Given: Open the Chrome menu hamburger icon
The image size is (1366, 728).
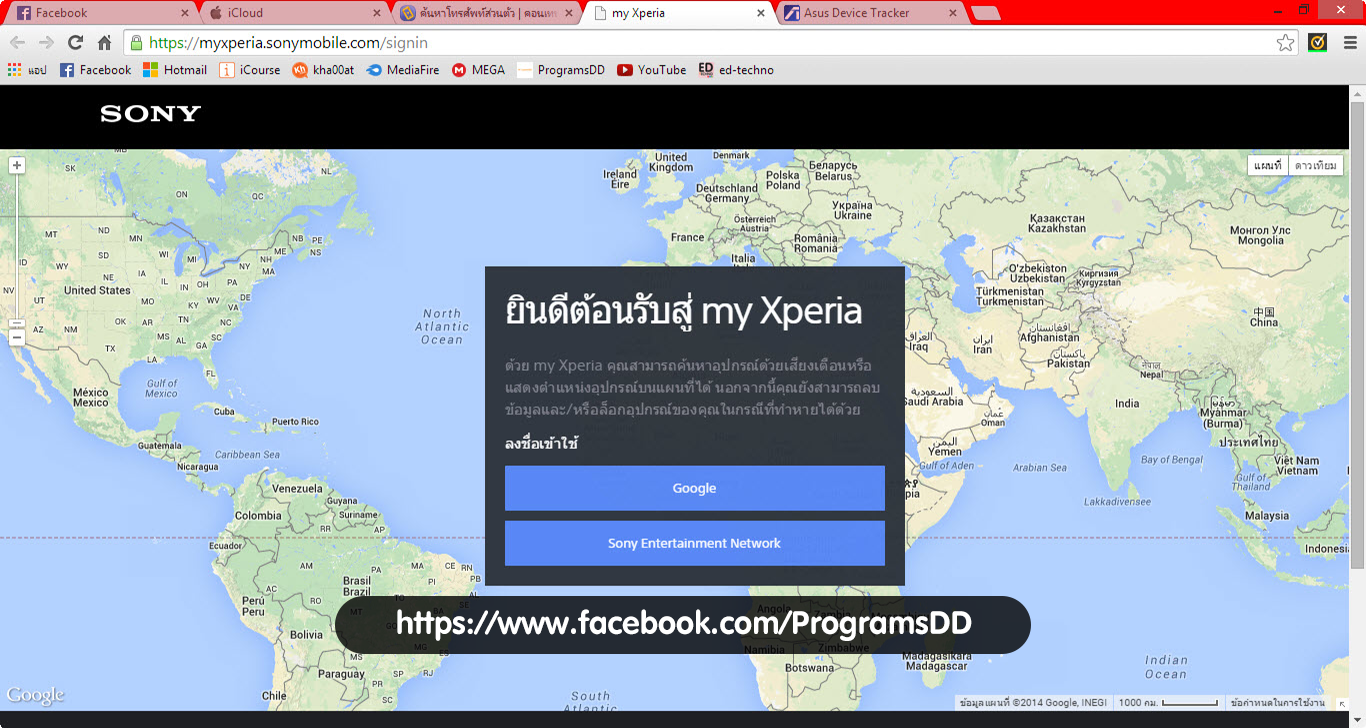Looking at the screenshot, I should (x=1350, y=42).
